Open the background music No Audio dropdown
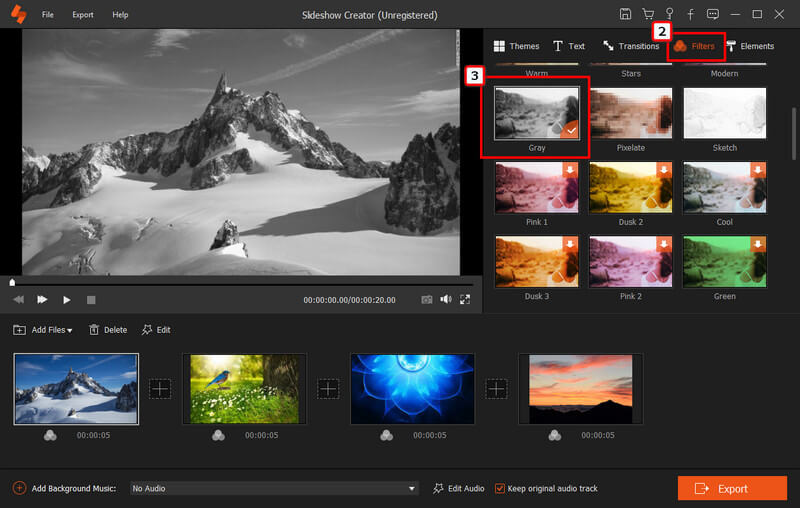The image size is (800, 508). tap(274, 488)
